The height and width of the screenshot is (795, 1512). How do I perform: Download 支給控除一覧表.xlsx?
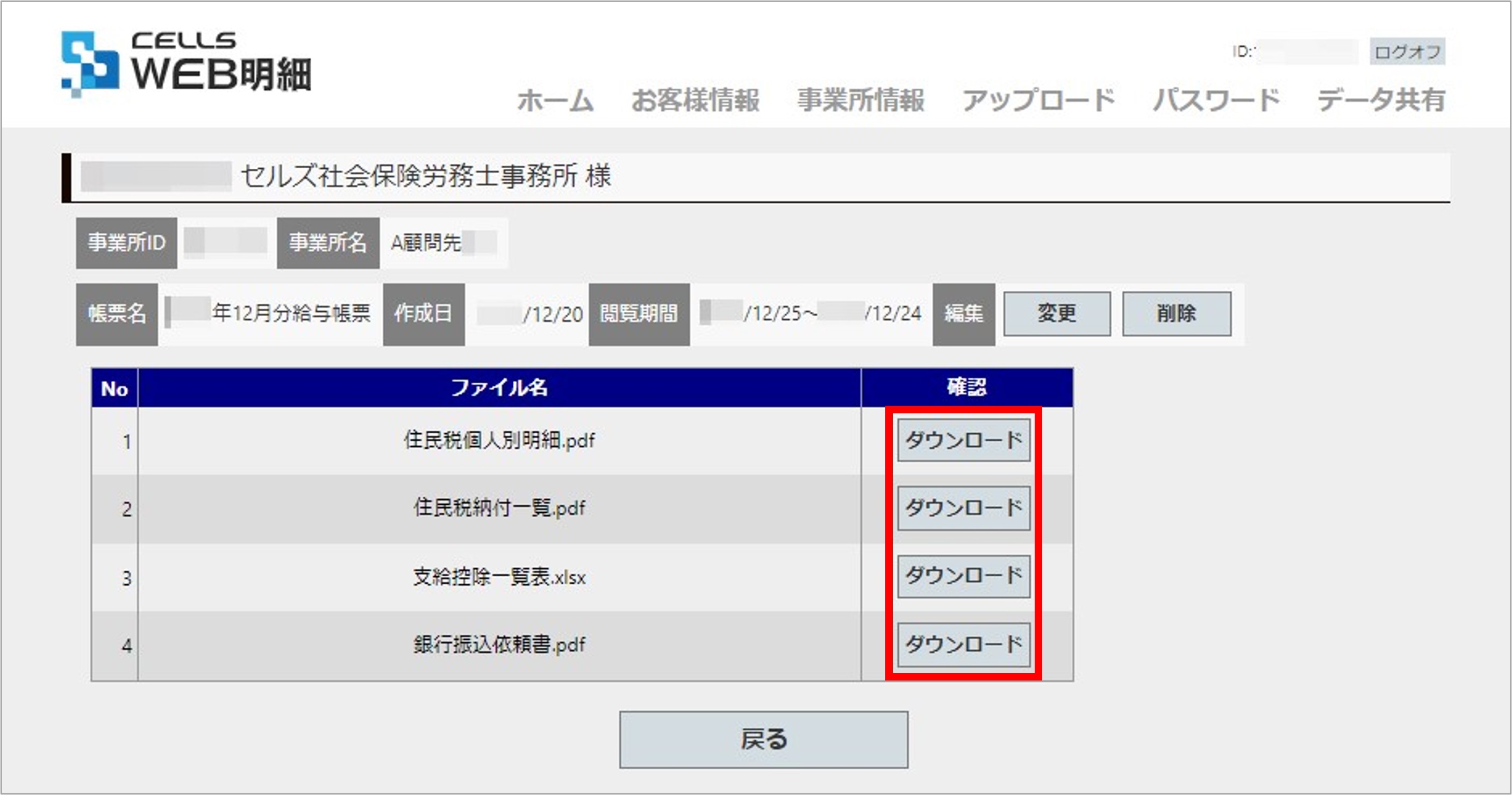964,576
